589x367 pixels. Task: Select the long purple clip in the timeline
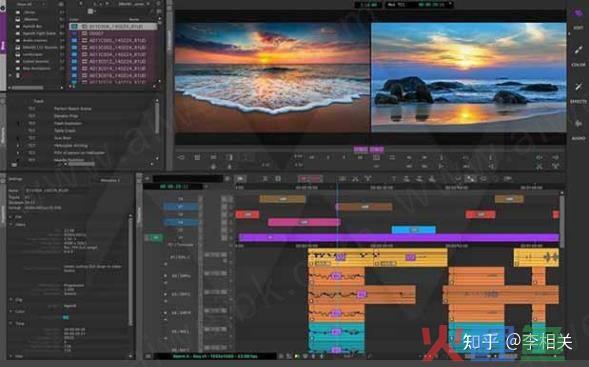click(399, 237)
